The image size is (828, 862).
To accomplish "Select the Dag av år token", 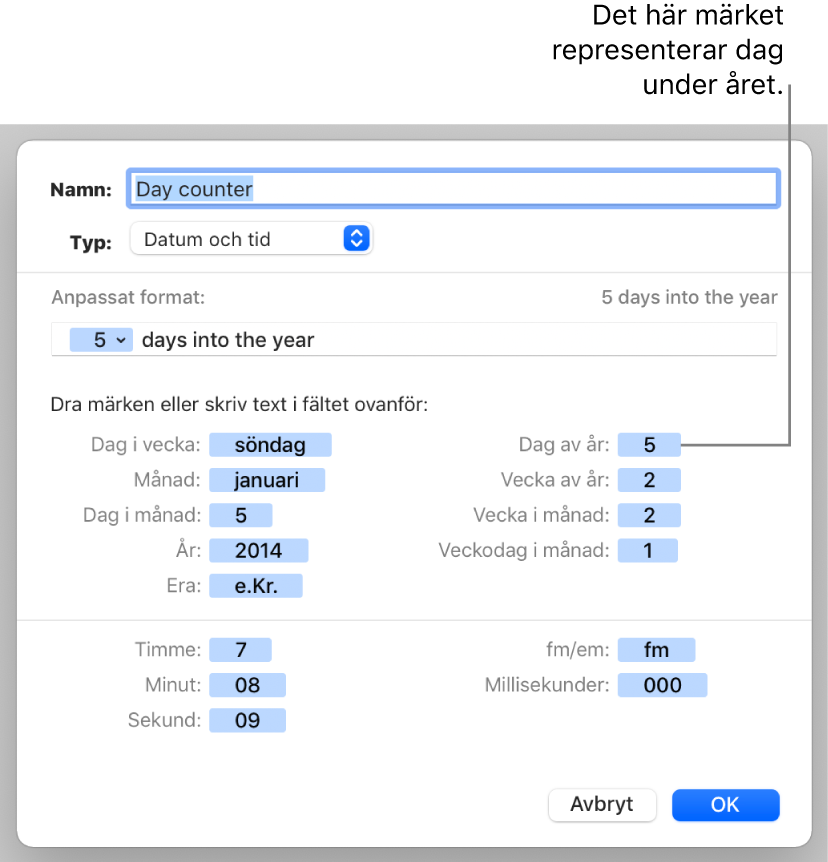I will (649, 445).
